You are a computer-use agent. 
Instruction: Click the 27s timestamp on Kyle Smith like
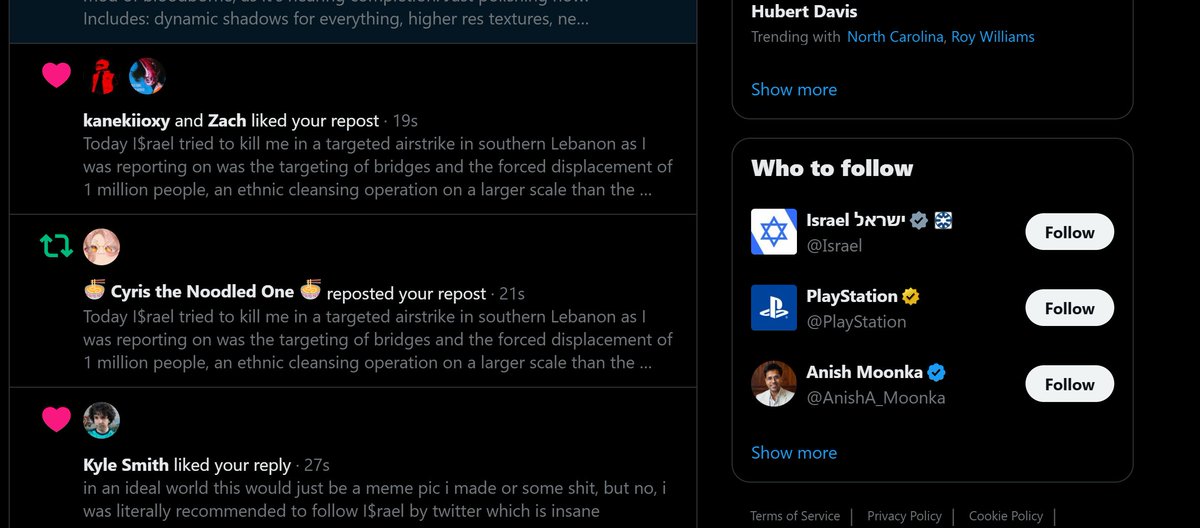pyautogui.click(x=316, y=465)
